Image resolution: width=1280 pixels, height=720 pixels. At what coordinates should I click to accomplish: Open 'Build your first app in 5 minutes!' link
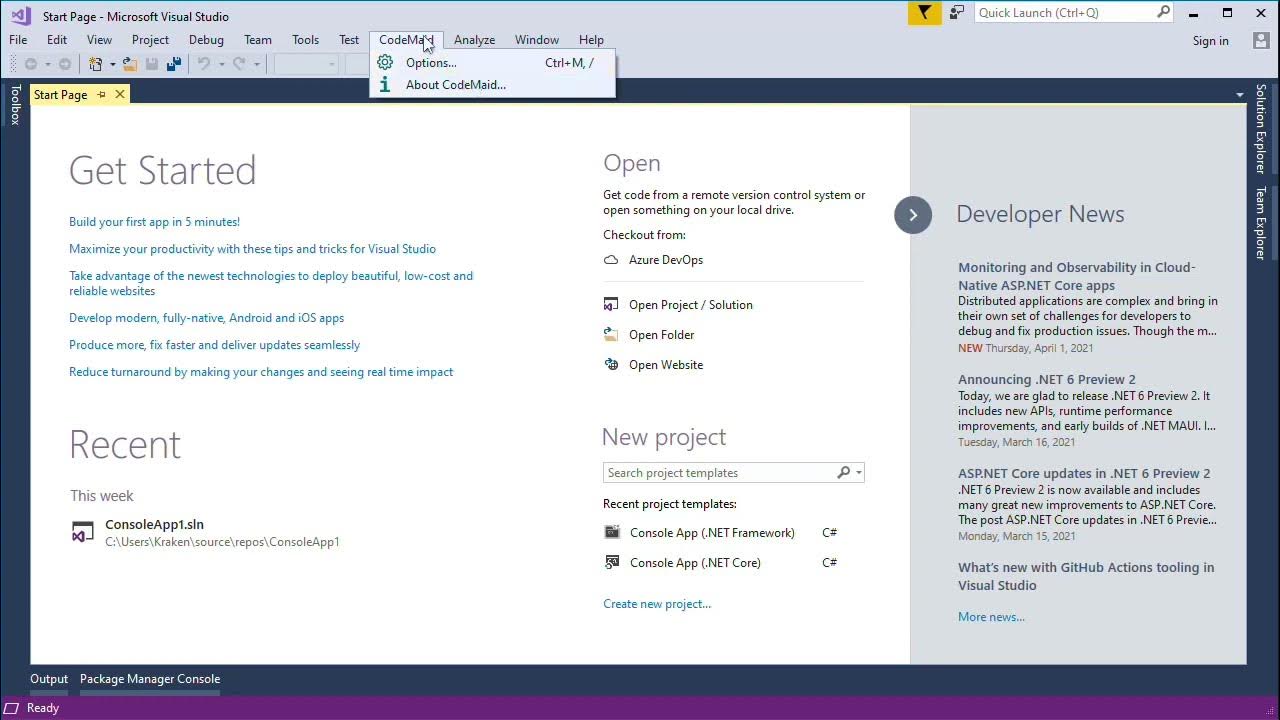pyautogui.click(x=154, y=222)
